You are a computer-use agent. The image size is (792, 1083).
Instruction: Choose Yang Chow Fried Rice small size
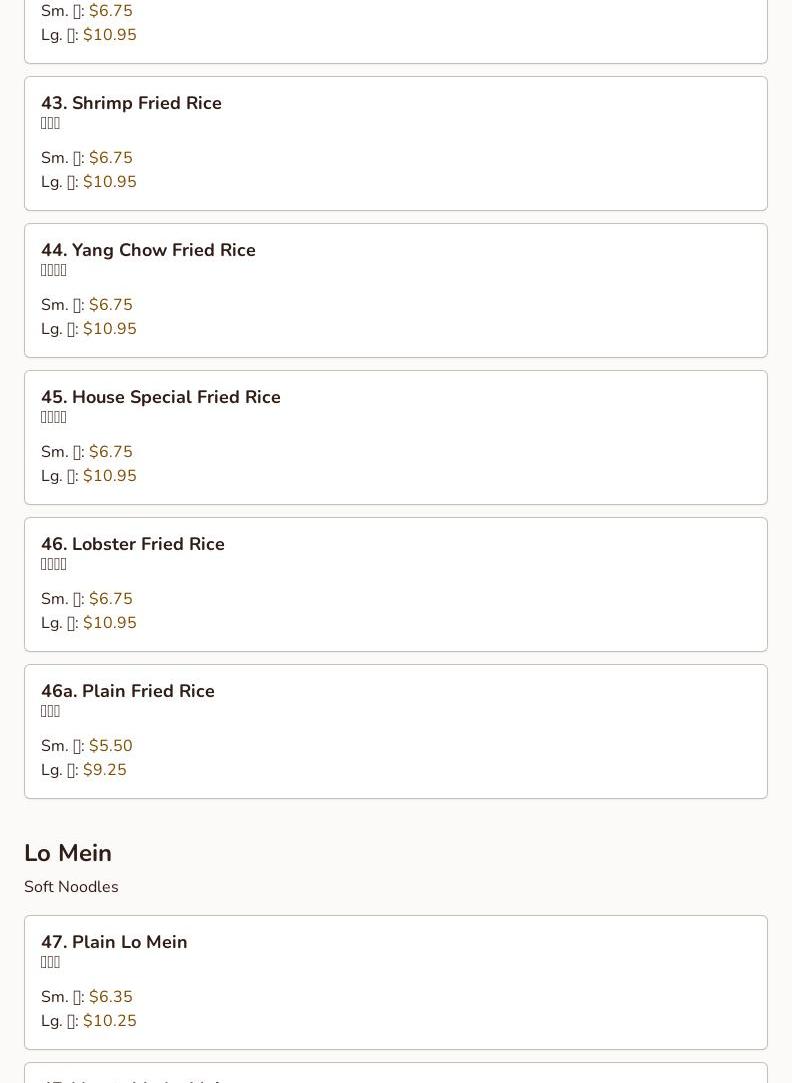(x=86, y=305)
